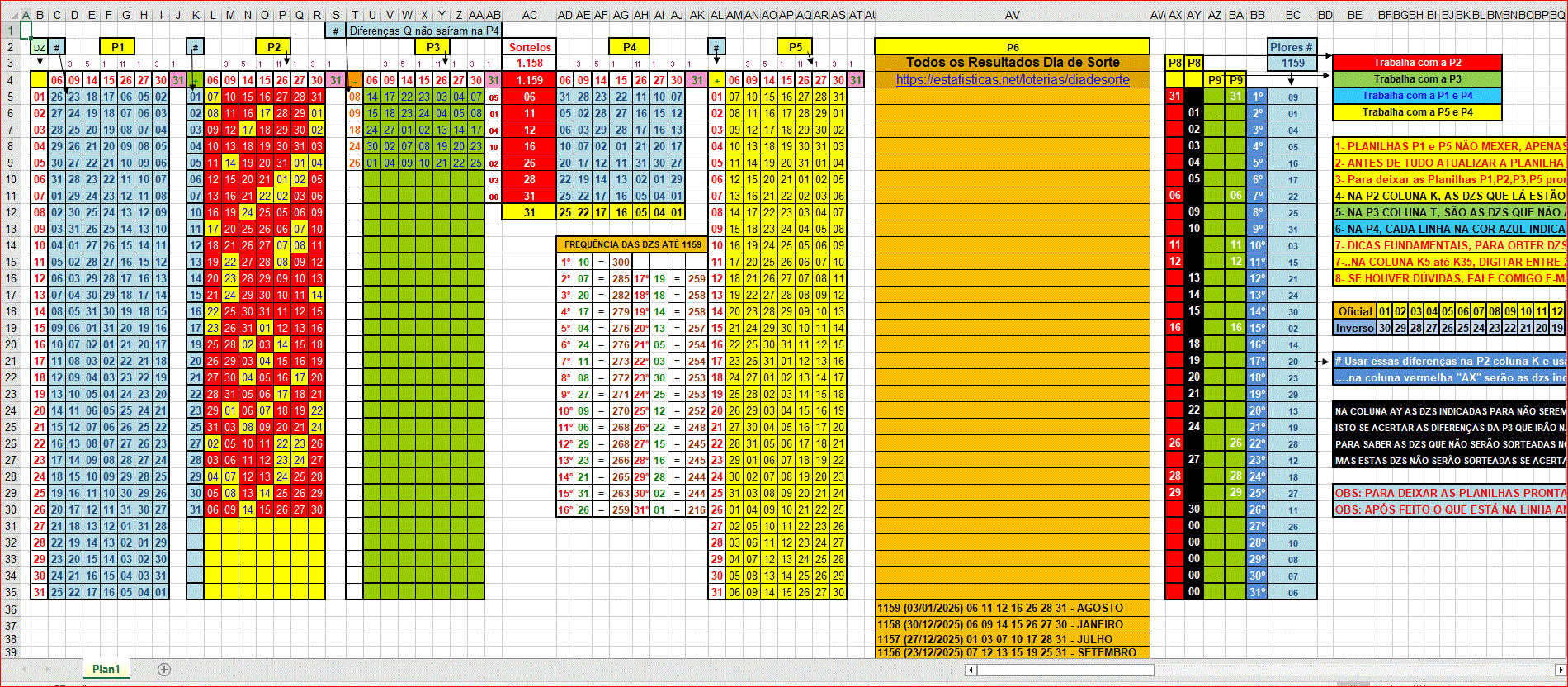Select the 'Todos os Resultados Dia de Sorte' cell
1568x687 pixels.
1013,63
